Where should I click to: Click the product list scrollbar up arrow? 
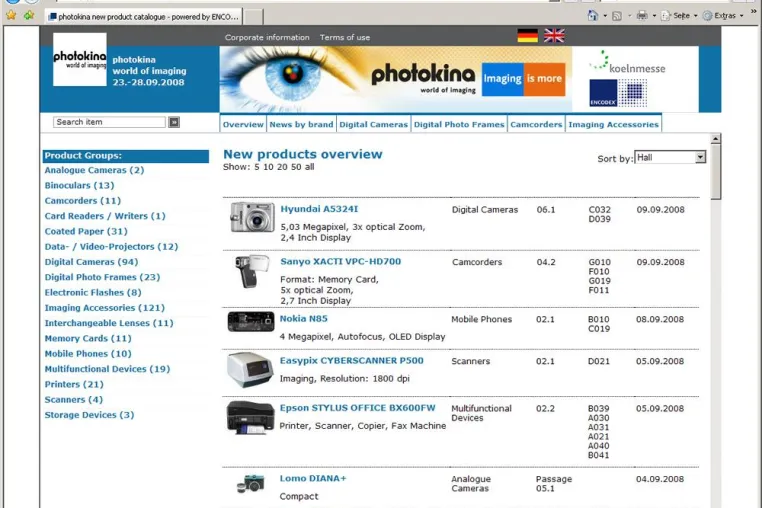715,139
